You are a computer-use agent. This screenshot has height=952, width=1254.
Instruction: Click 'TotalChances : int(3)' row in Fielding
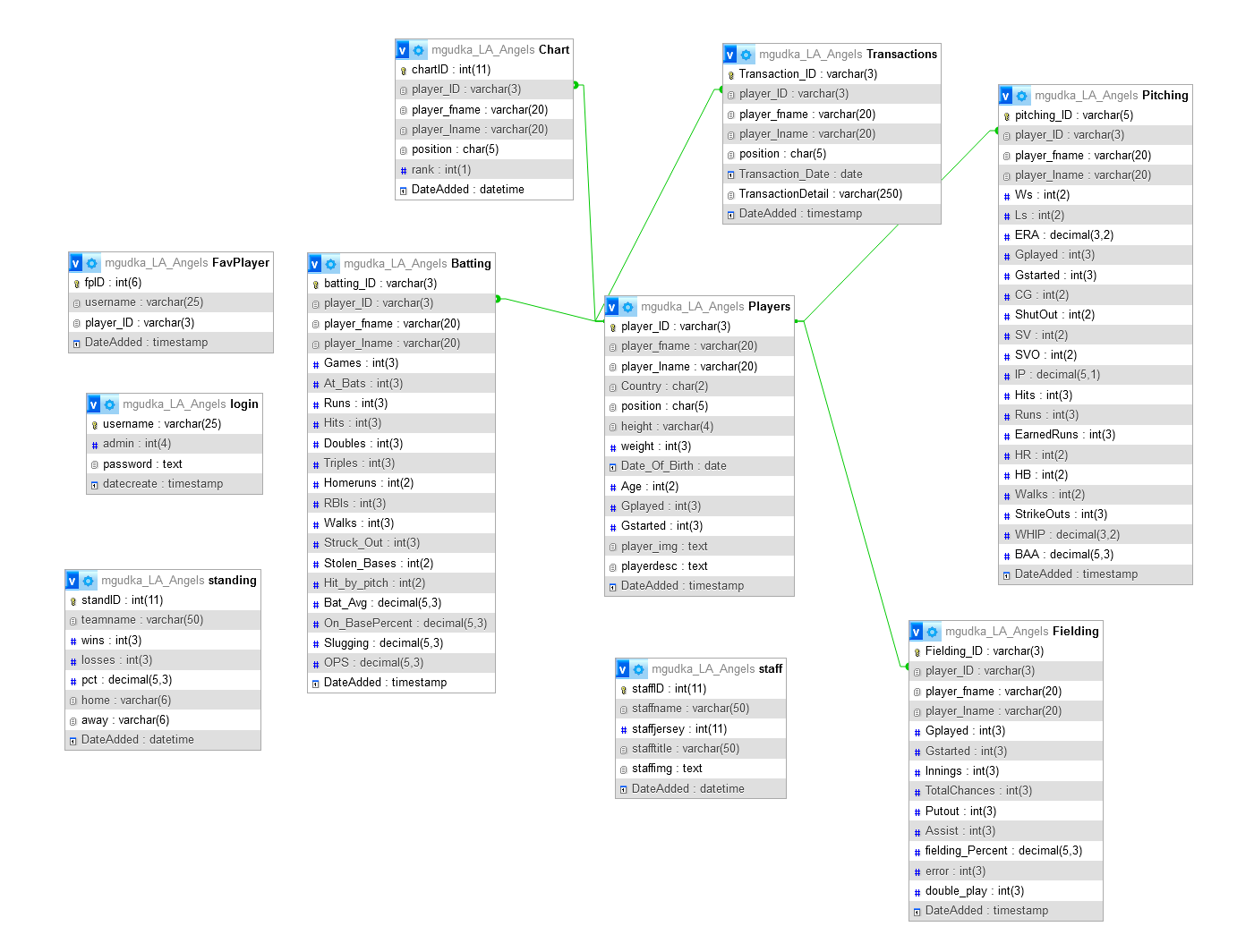tap(1006, 791)
